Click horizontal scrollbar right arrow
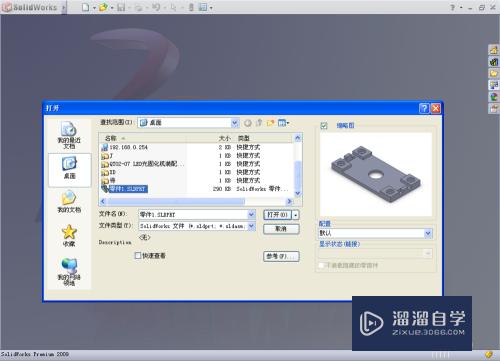The height and width of the screenshot is (361, 500). (x=289, y=201)
